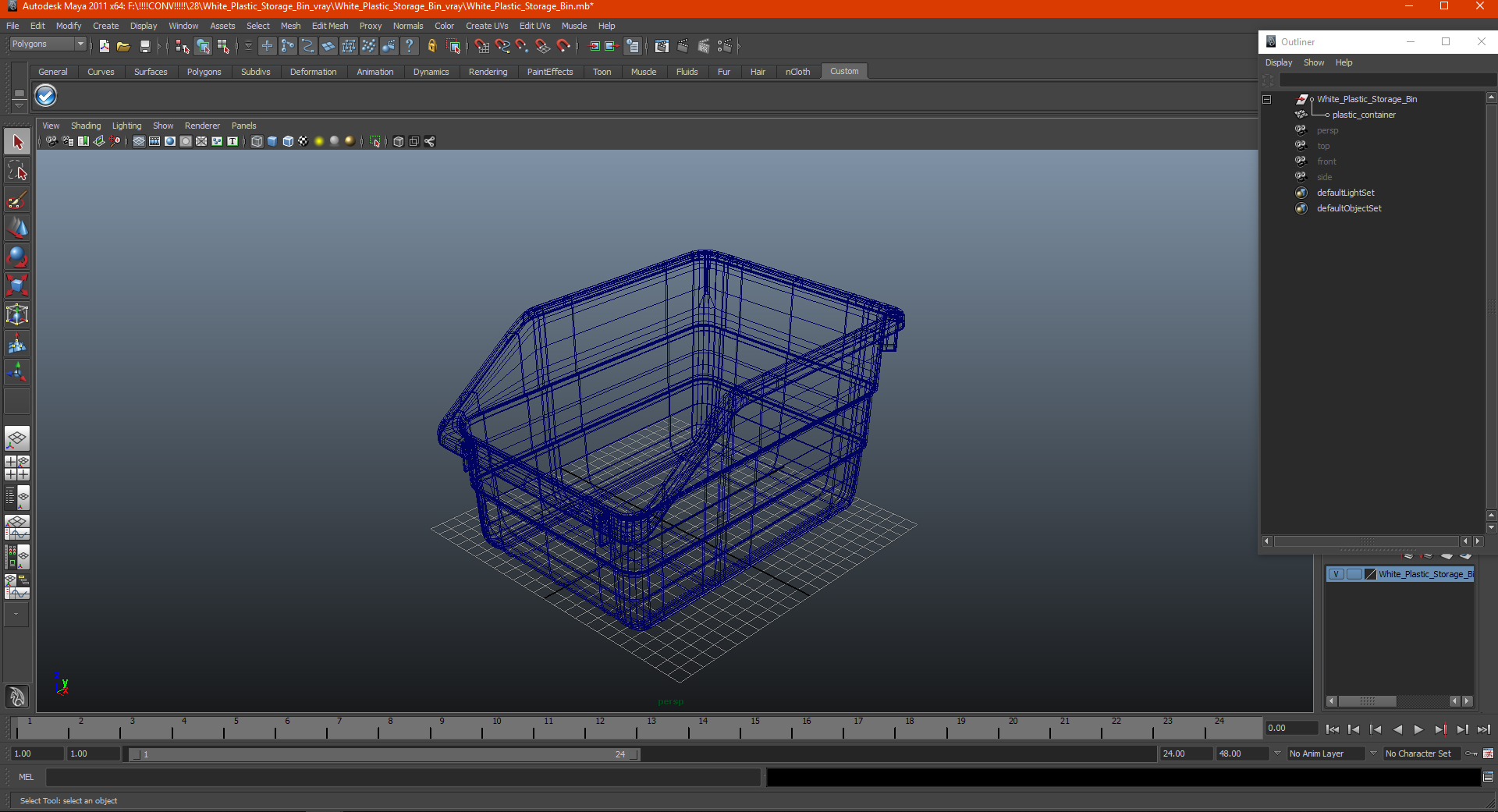Select the arrow Select Tool

pyautogui.click(x=17, y=142)
